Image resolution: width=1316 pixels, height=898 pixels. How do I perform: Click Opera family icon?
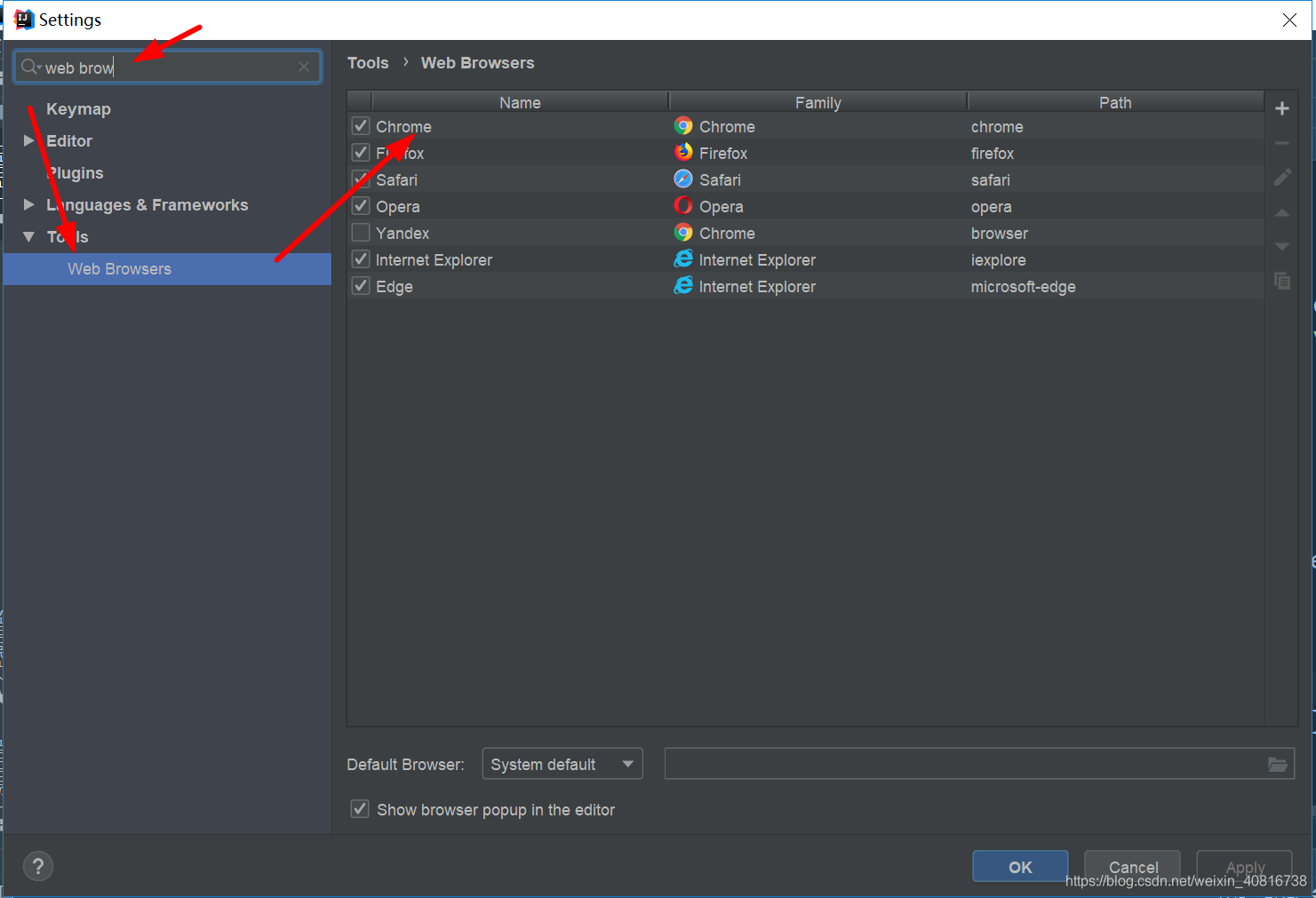[x=683, y=206]
